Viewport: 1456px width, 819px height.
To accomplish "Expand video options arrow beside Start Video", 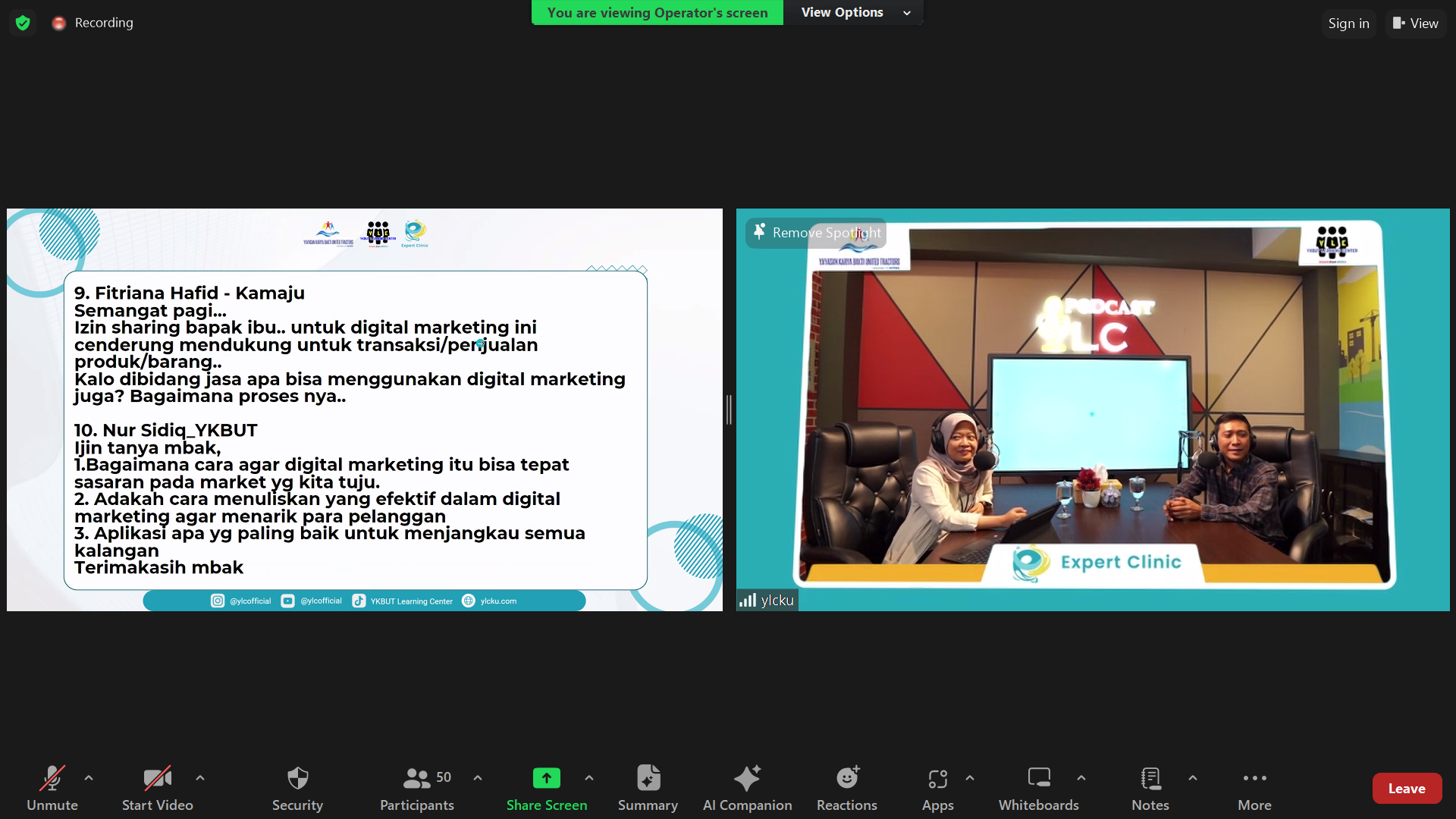I will tap(200, 778).
